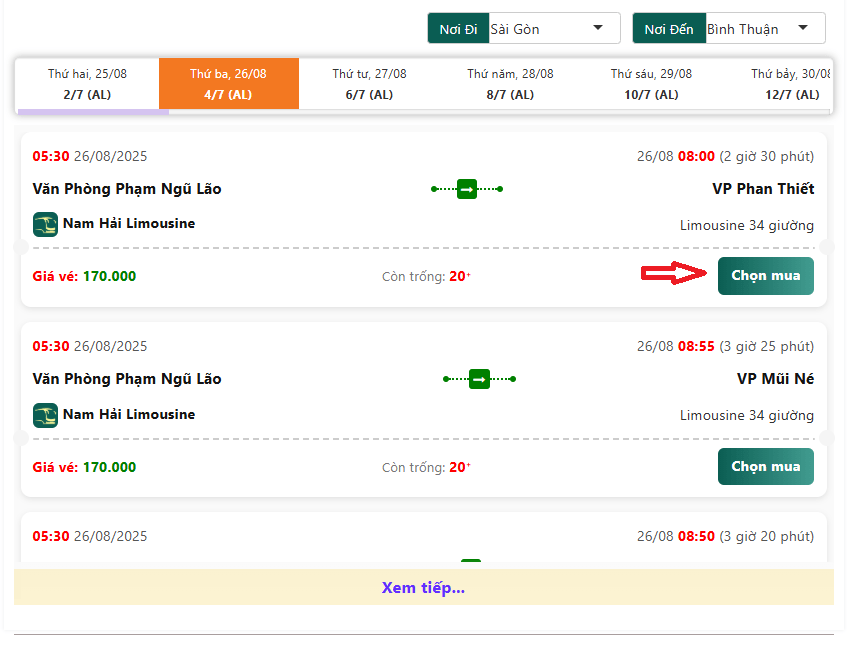Switch to the Thứ tư, 27/08 date tab
Screen dimensions: 847x645
coord(370,84)
